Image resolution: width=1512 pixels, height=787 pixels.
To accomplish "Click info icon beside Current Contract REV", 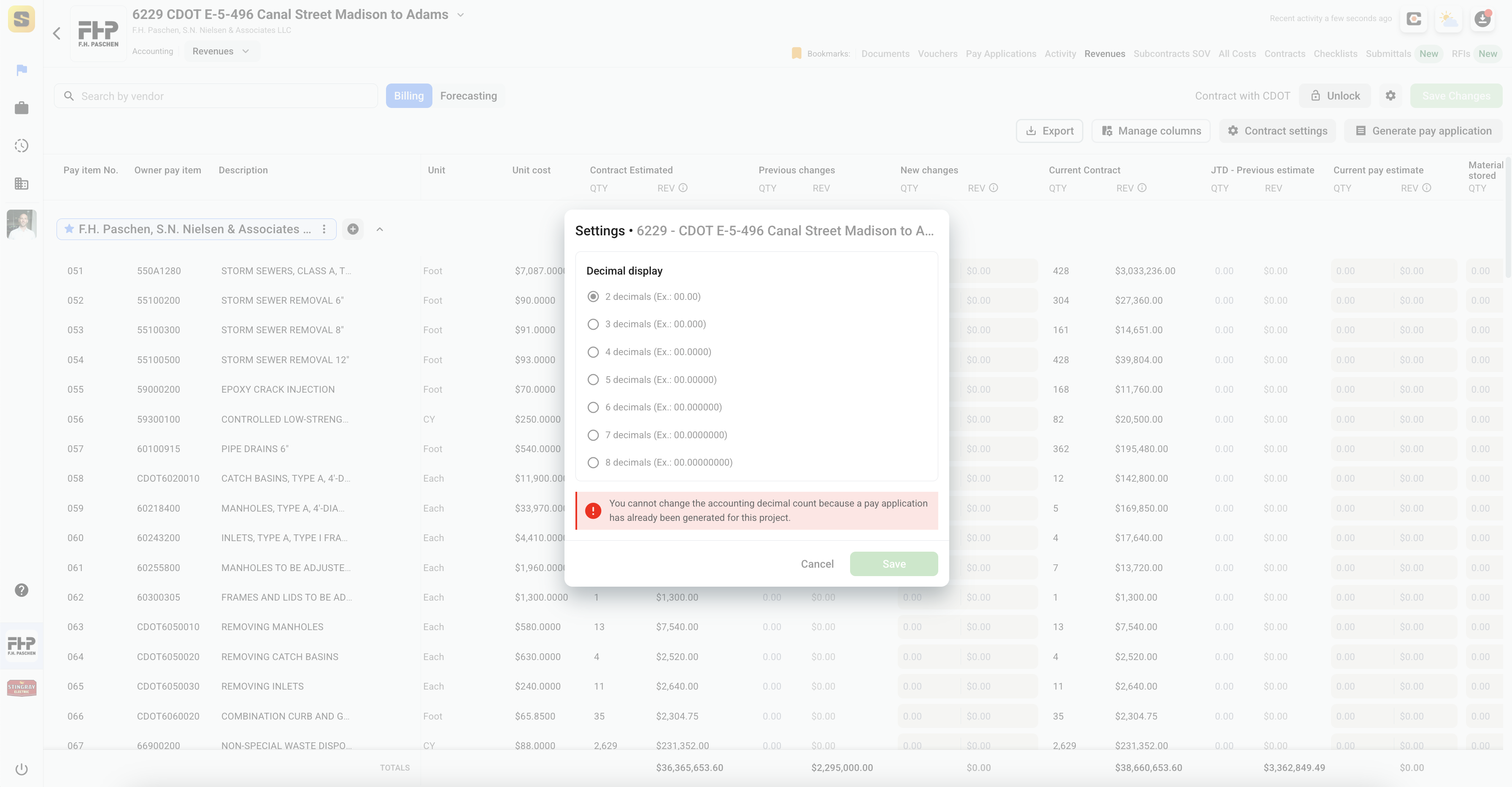I will (x=1142, y=188).
